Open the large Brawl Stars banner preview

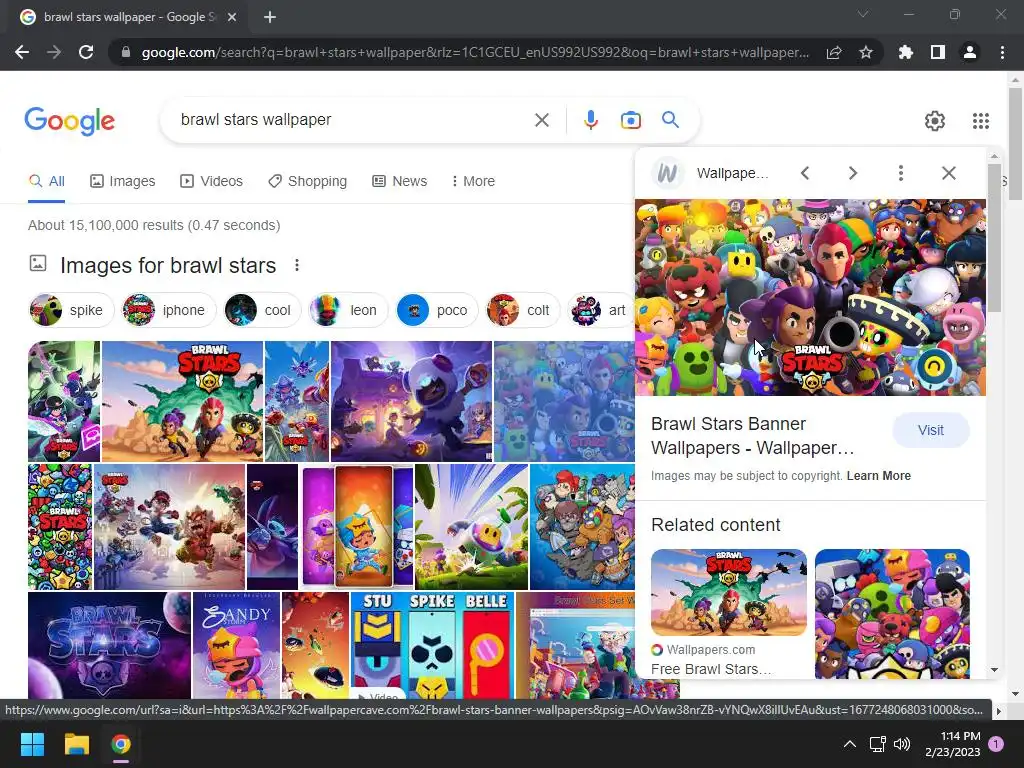[810, 297]
